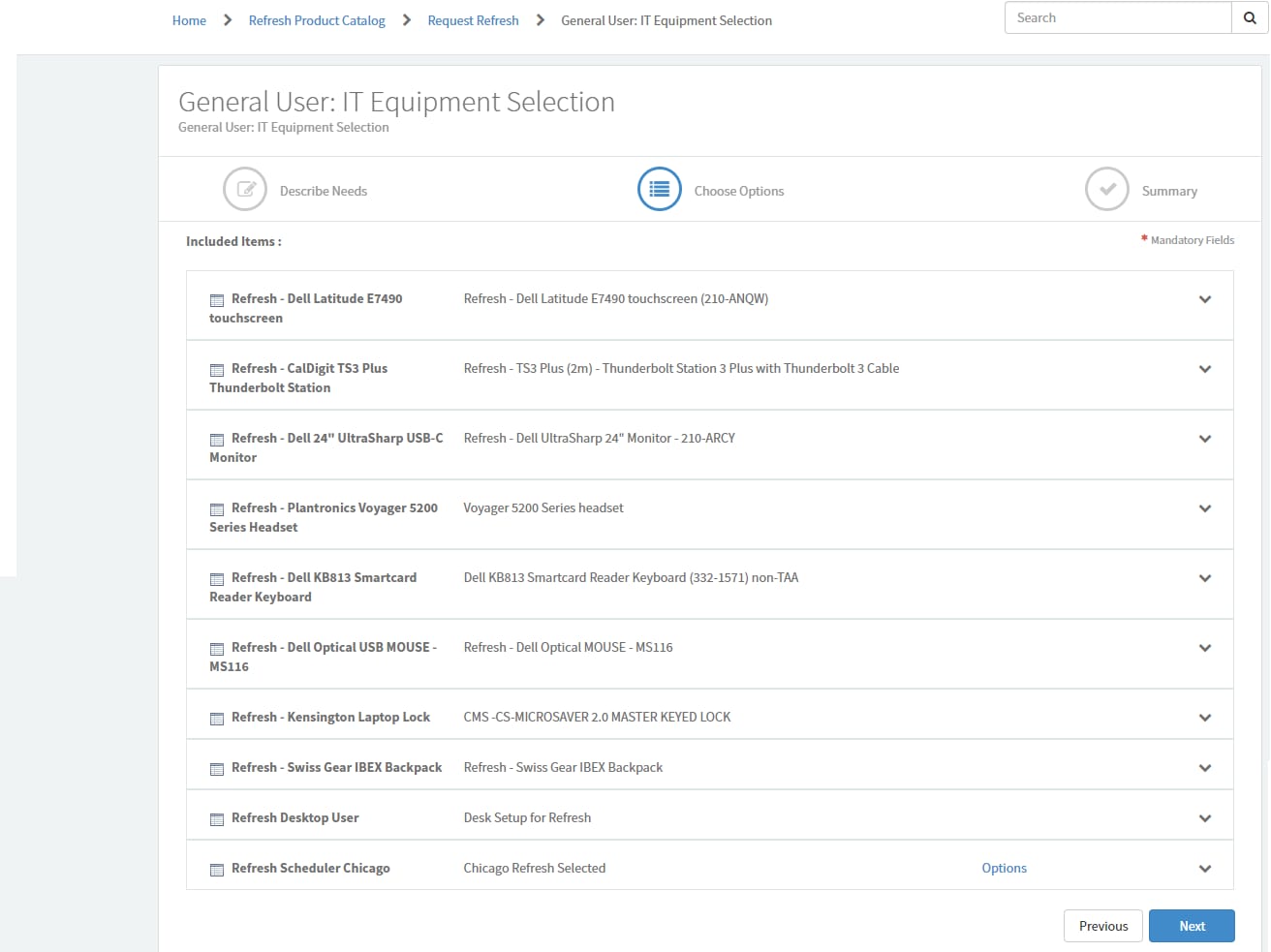The height and width of the screenshot is (952, 1271).
Task: Click breadcrumb text General User: IT Equipment Selection
Action: click(x=666, y=20)
